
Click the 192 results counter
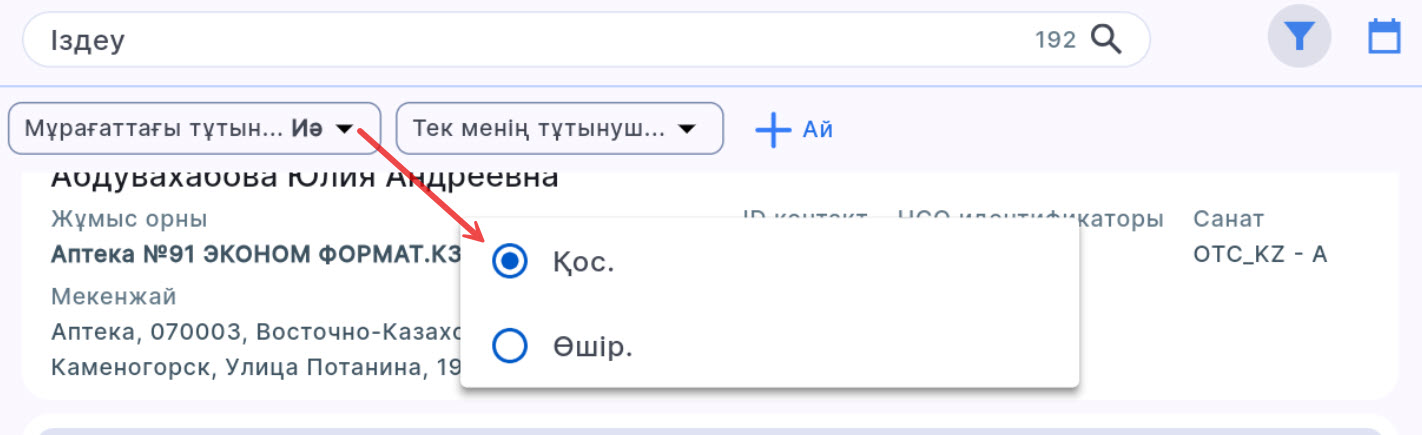coord(1055,40)
